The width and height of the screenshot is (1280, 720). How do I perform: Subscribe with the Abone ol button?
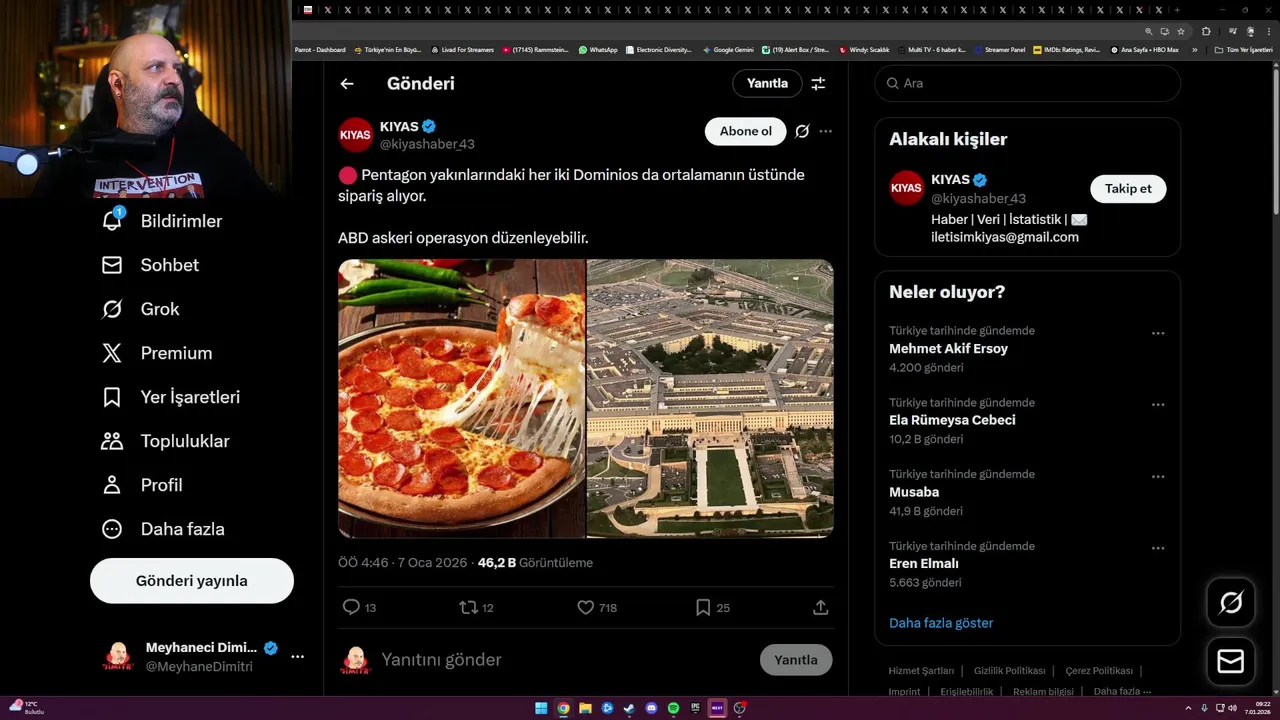click(x=746, y=131)
